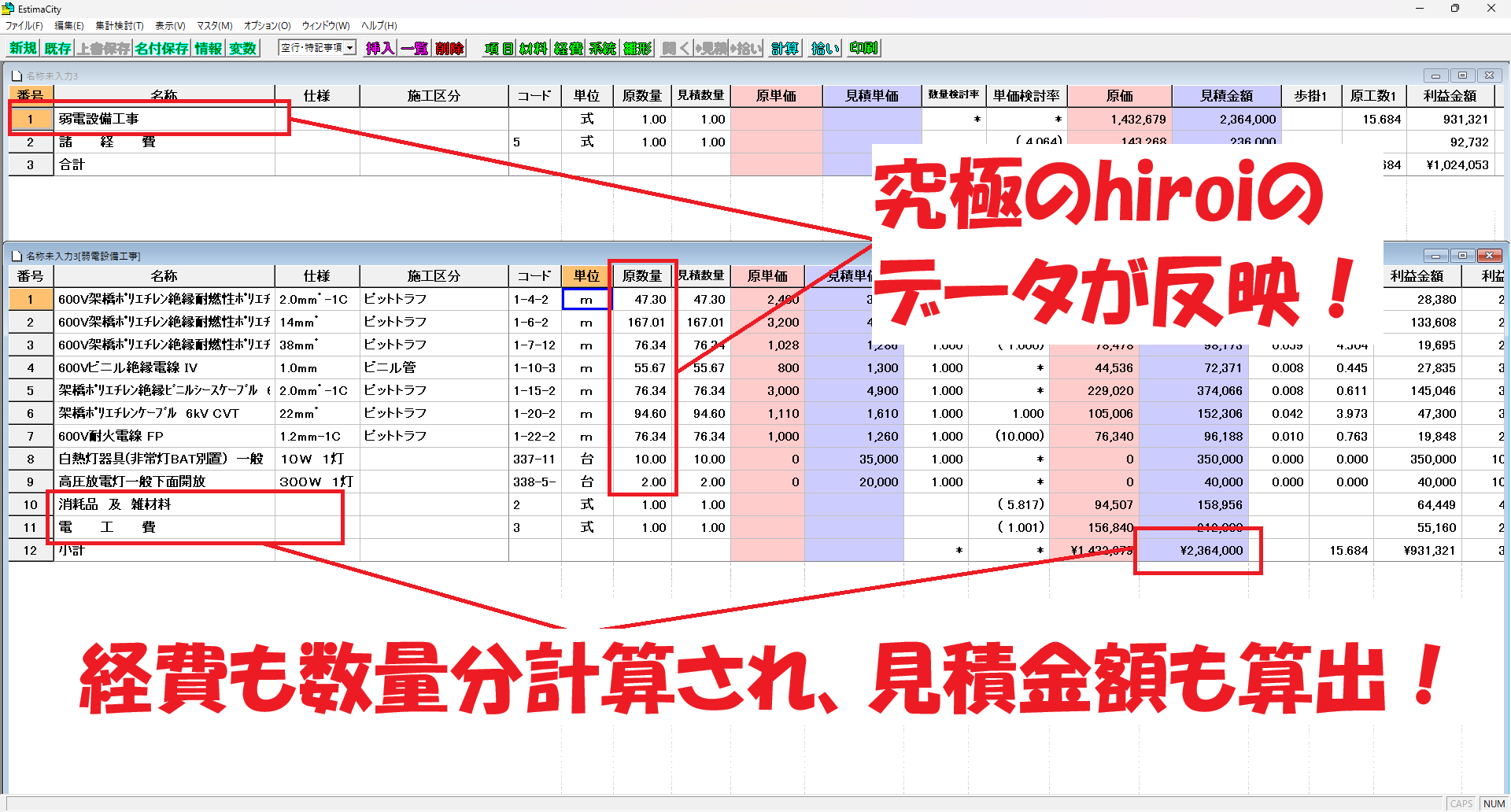Click the 経費 (Expenses) toolbar button
This screenshot has height=812, width=1511.
[568, 48]
